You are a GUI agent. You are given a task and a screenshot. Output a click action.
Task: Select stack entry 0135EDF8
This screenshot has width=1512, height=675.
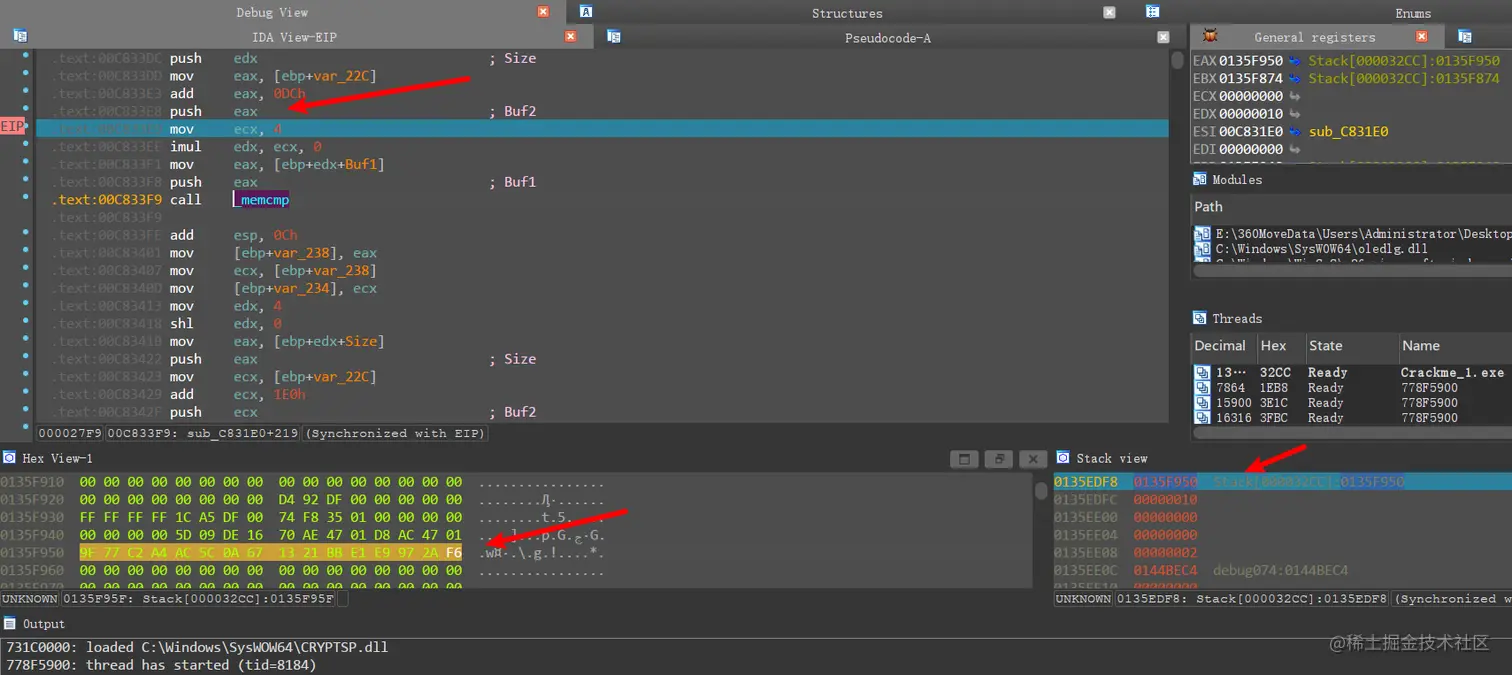point(1283,482)
